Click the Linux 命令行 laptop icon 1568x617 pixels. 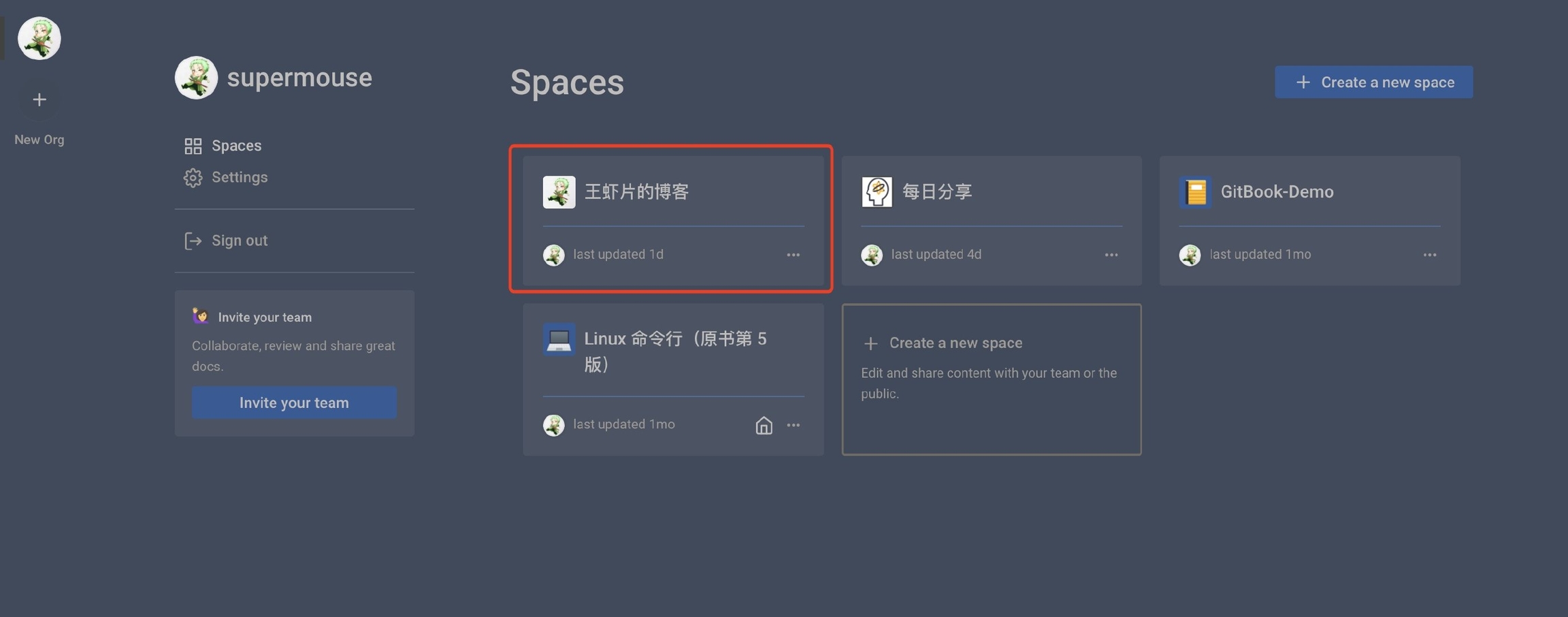click(559, 339)
